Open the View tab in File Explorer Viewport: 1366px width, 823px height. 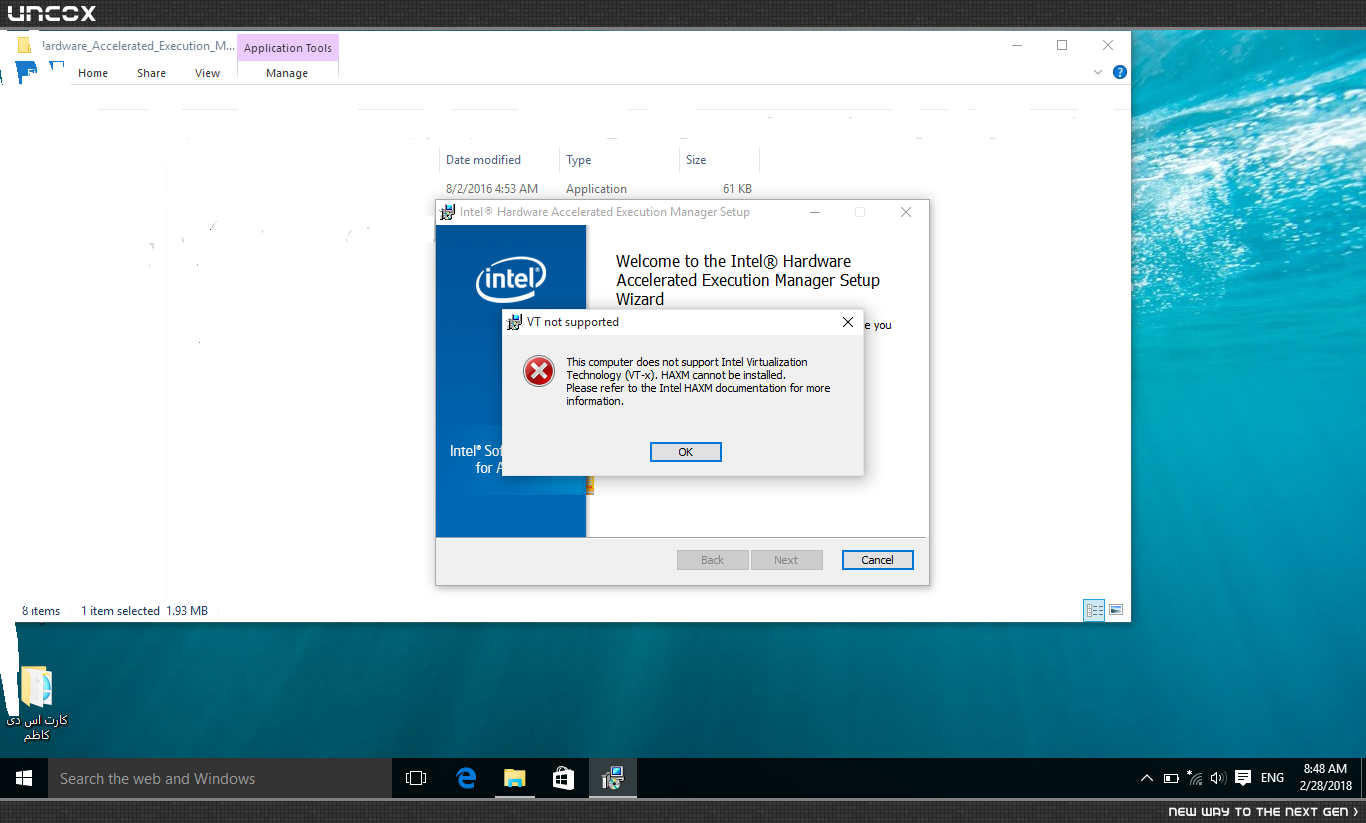click(208, 73)
